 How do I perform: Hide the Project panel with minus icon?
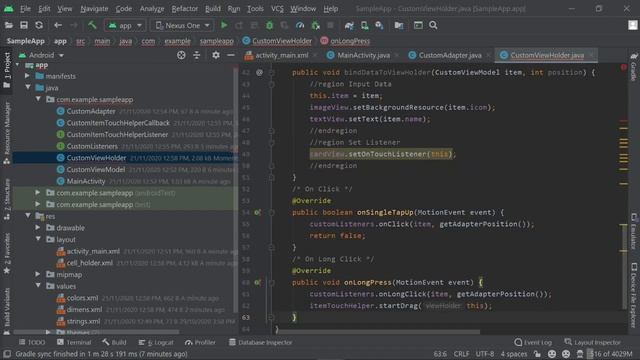(x=231, y=55)
